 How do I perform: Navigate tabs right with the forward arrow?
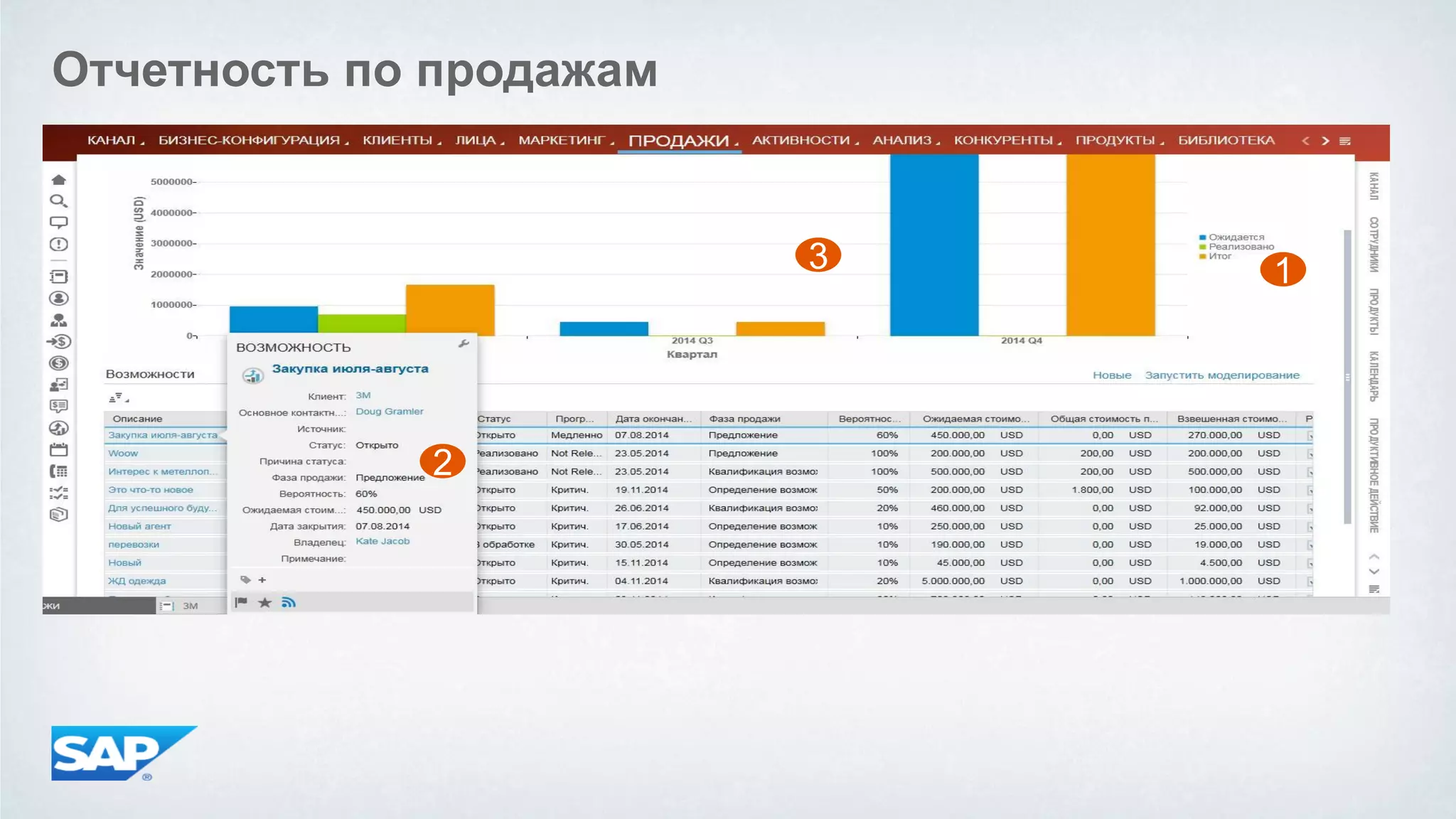coord(1325,141)
